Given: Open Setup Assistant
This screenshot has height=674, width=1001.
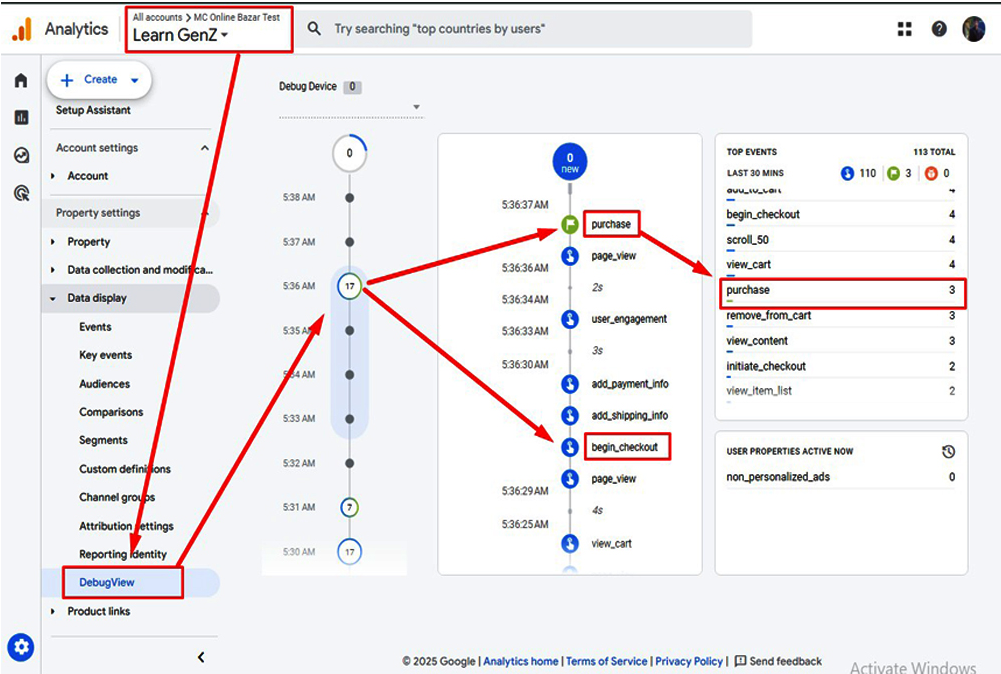Looking at the screenshot, I should coord(93,110).
